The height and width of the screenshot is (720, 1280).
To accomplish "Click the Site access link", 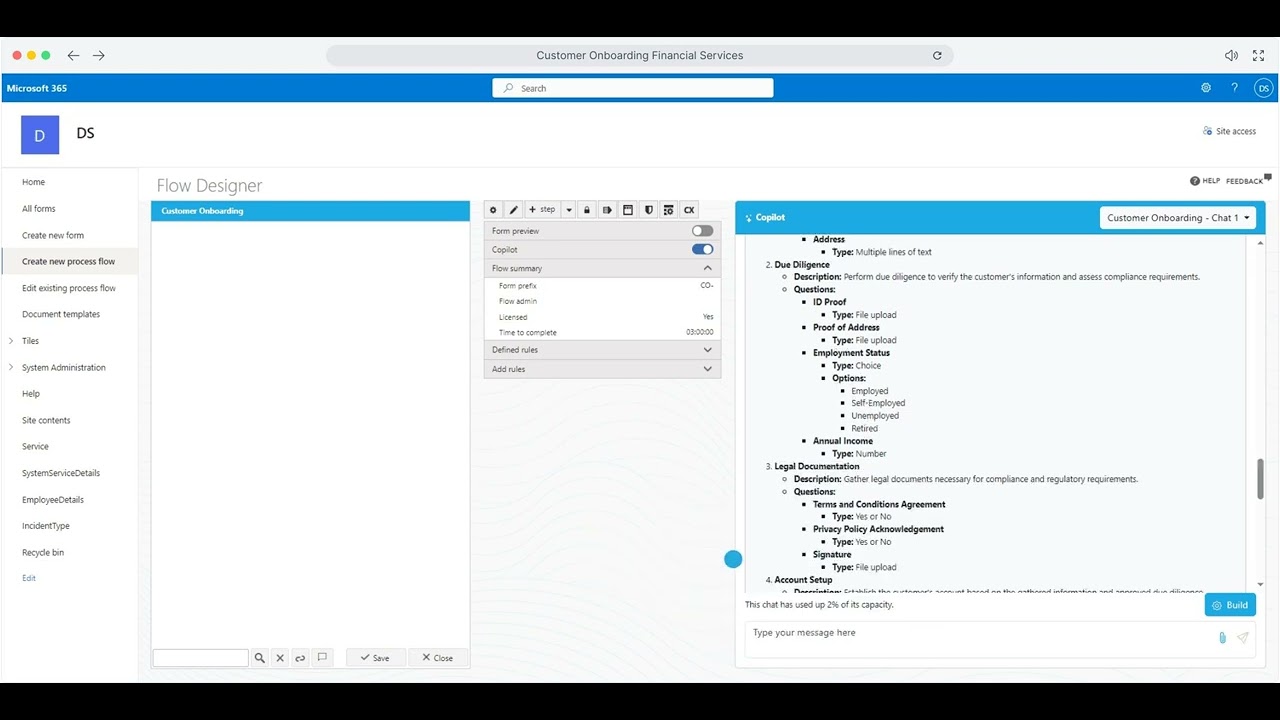I will tap(1229, 131).
